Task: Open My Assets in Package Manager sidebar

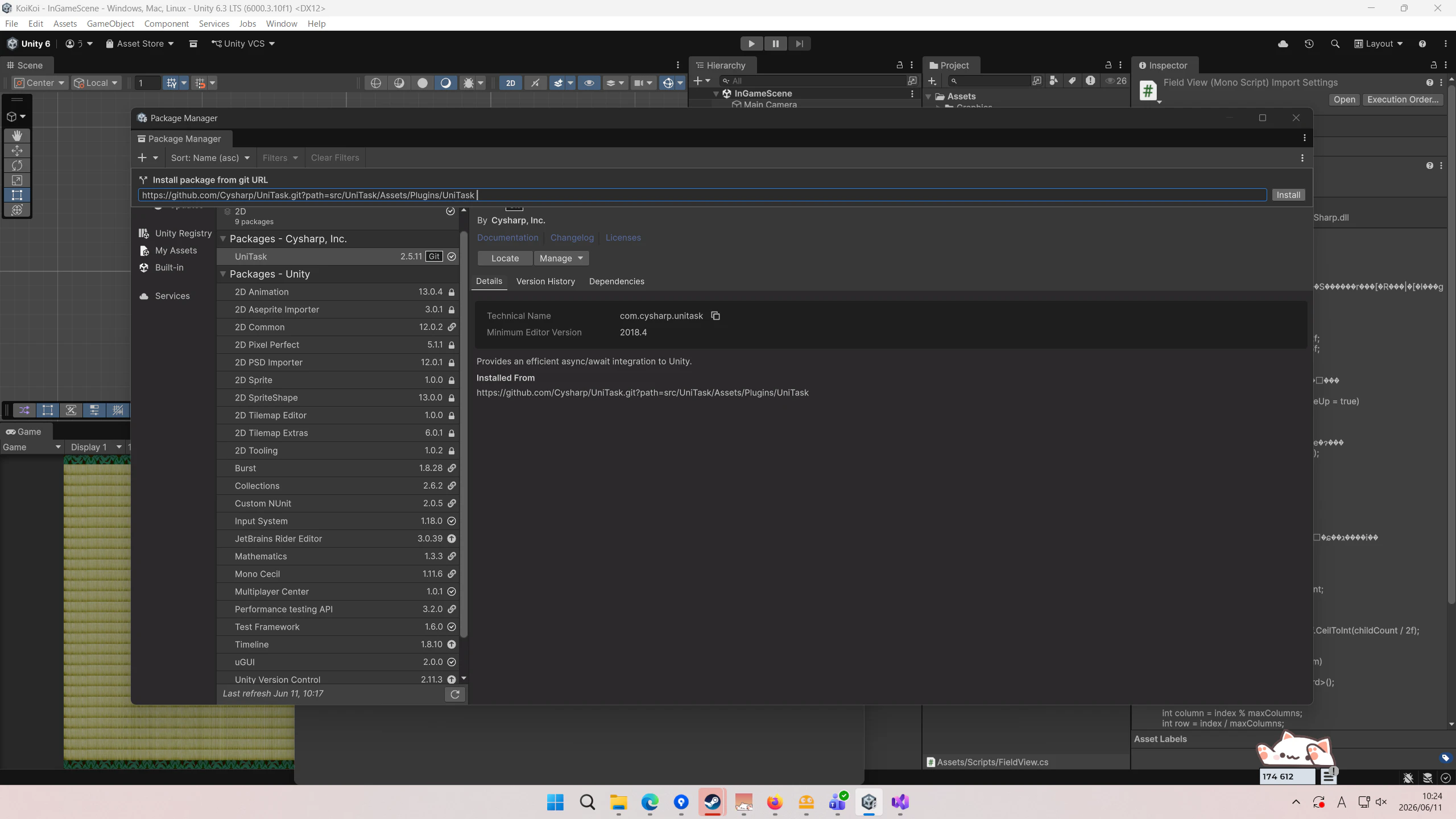Action: 168,250
